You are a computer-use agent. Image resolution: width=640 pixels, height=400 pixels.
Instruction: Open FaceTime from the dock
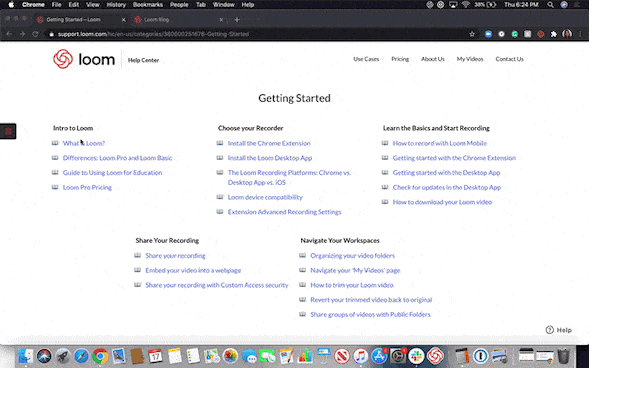pyautogui.click(x=267, y=356)
